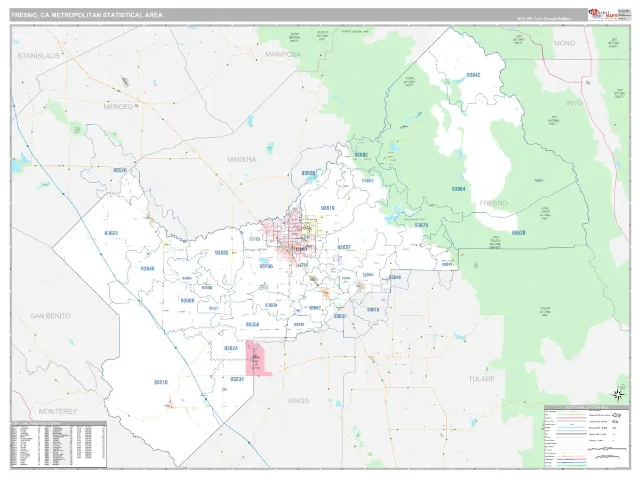640x480 pixels.
Task: Click the FRESNO county label
Action: pos(493,203)
